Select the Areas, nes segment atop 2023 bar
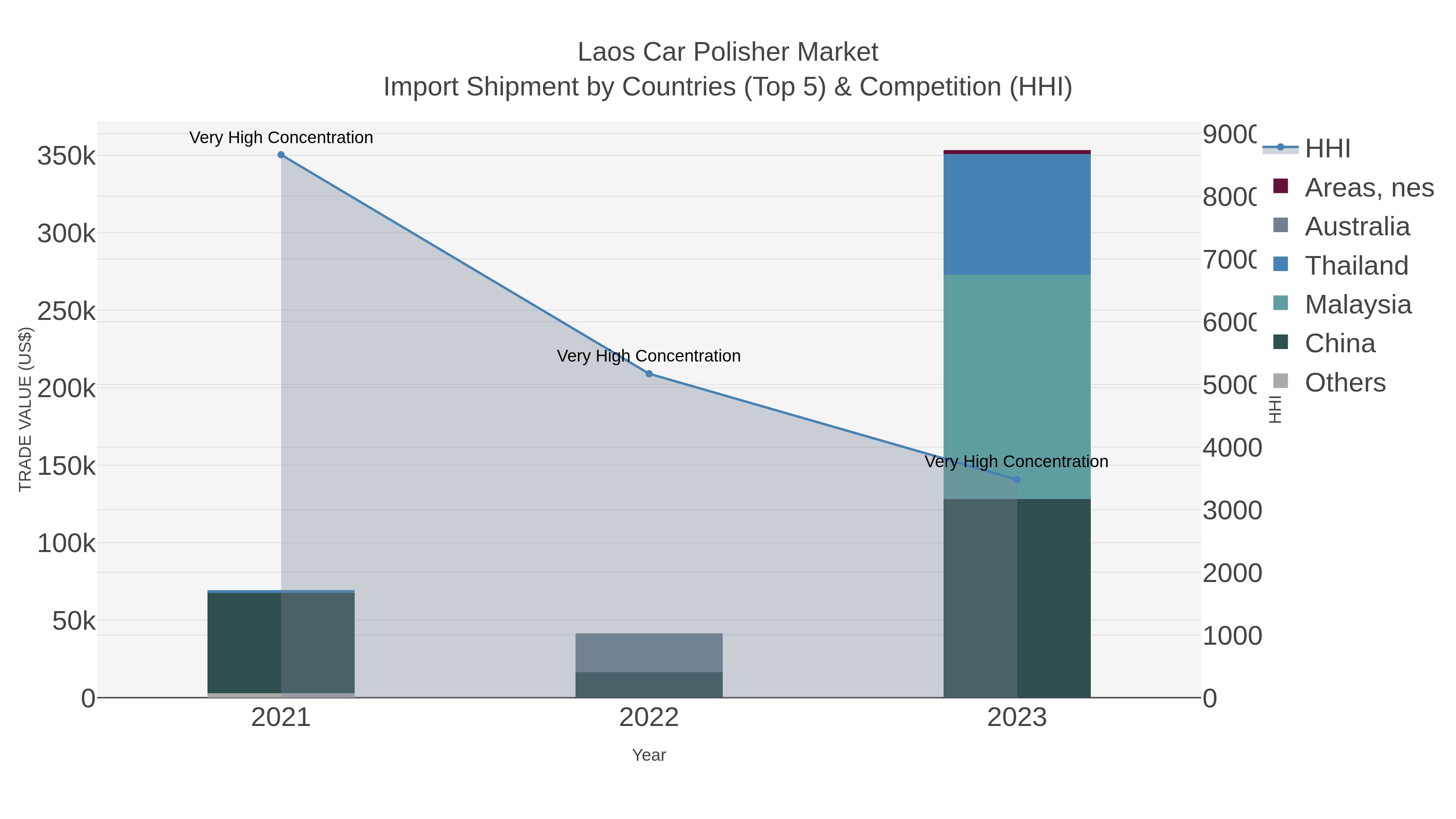Viewport: 1456px width, 819px height. click(1017, 152)
